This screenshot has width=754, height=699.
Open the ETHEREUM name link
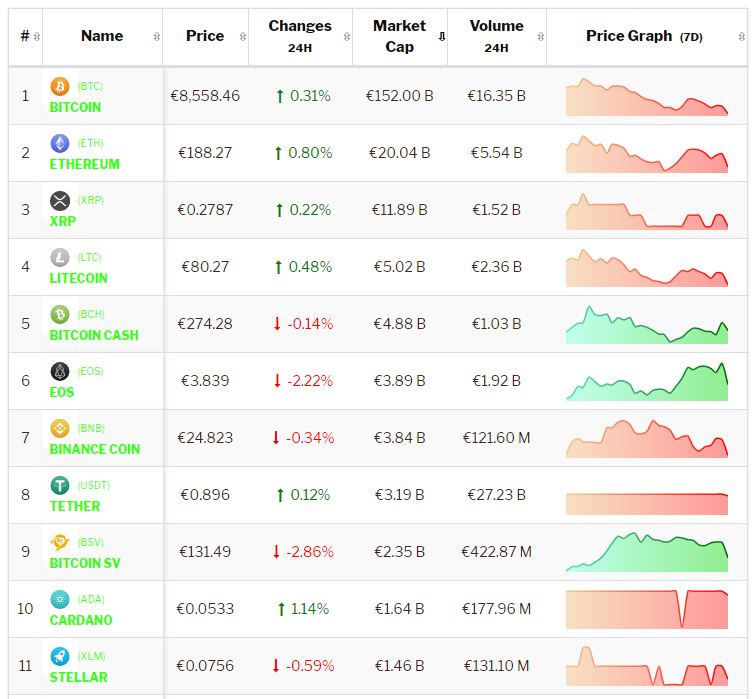tap(85, 164)
